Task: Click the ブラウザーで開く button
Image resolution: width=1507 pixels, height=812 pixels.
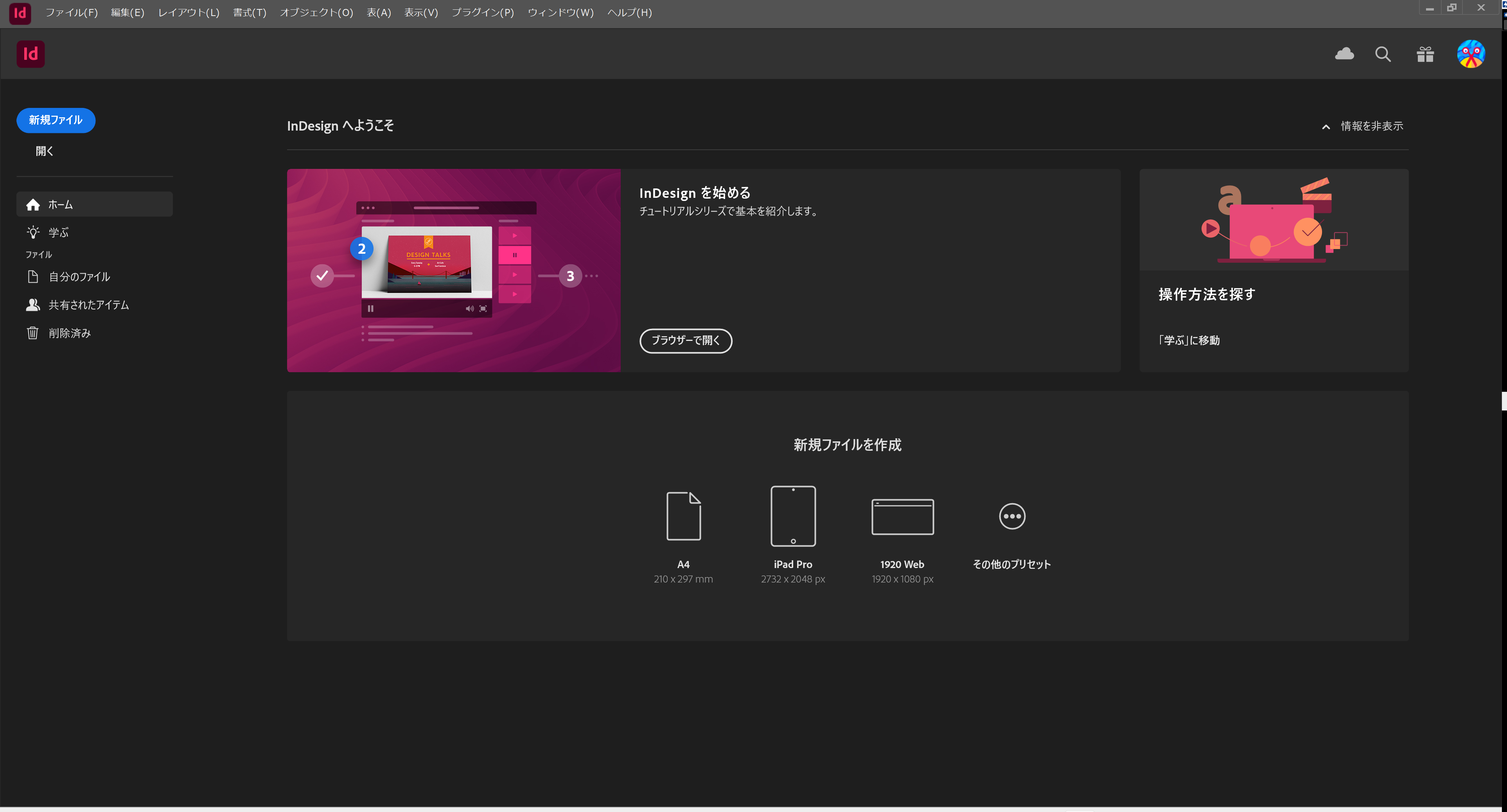Action: [686, 340]
